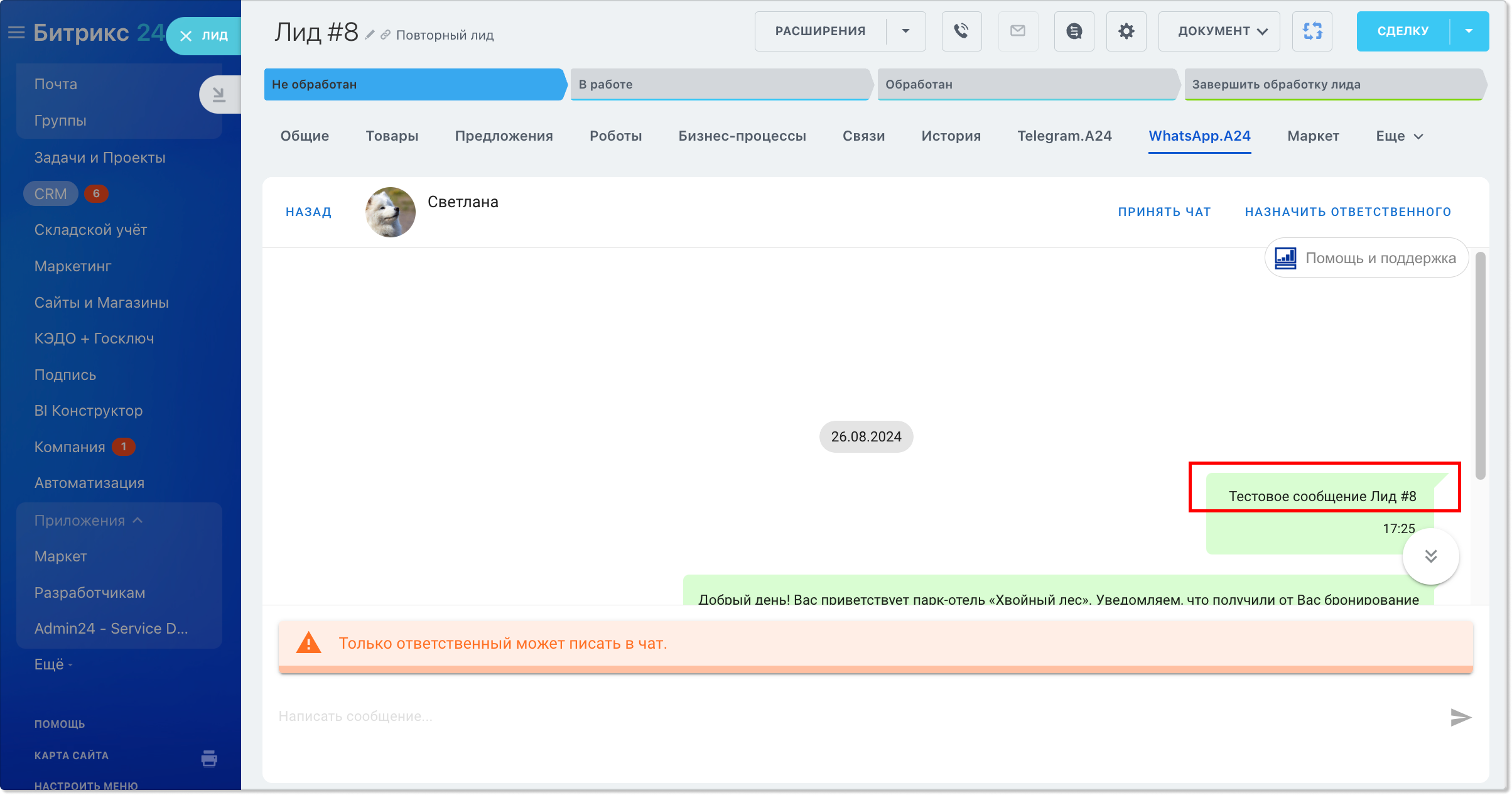Viewport: 1512px width, 795px height.
Task: Click the send message arrow icon
Action: (x=1461, y=717)
